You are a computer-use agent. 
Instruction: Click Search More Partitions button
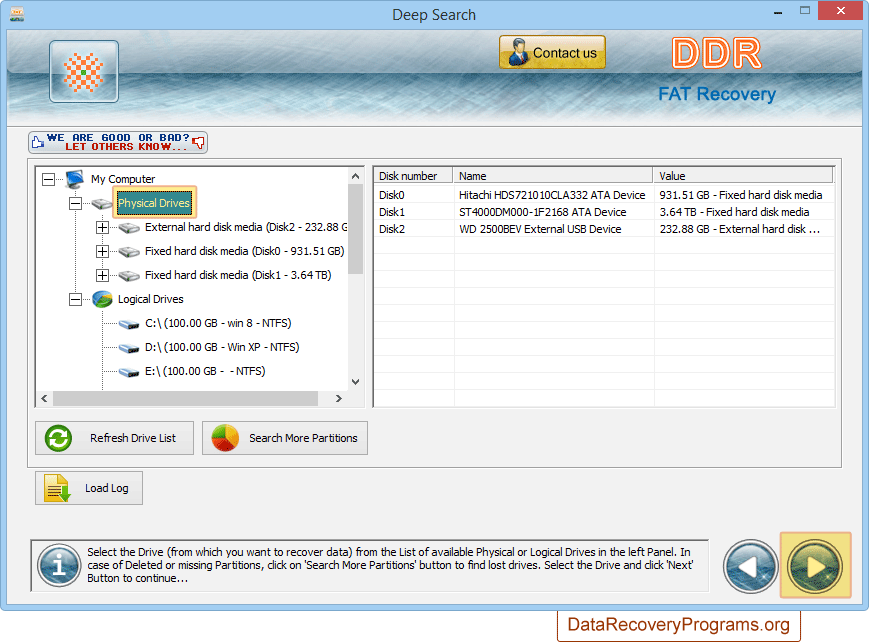tap(285, 438)
